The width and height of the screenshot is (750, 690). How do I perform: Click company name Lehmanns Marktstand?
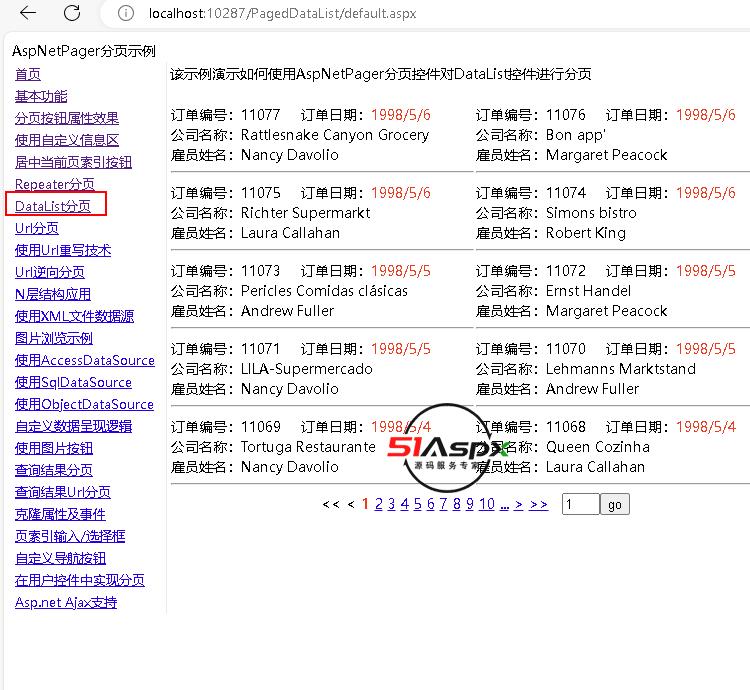tap(621, 369)
